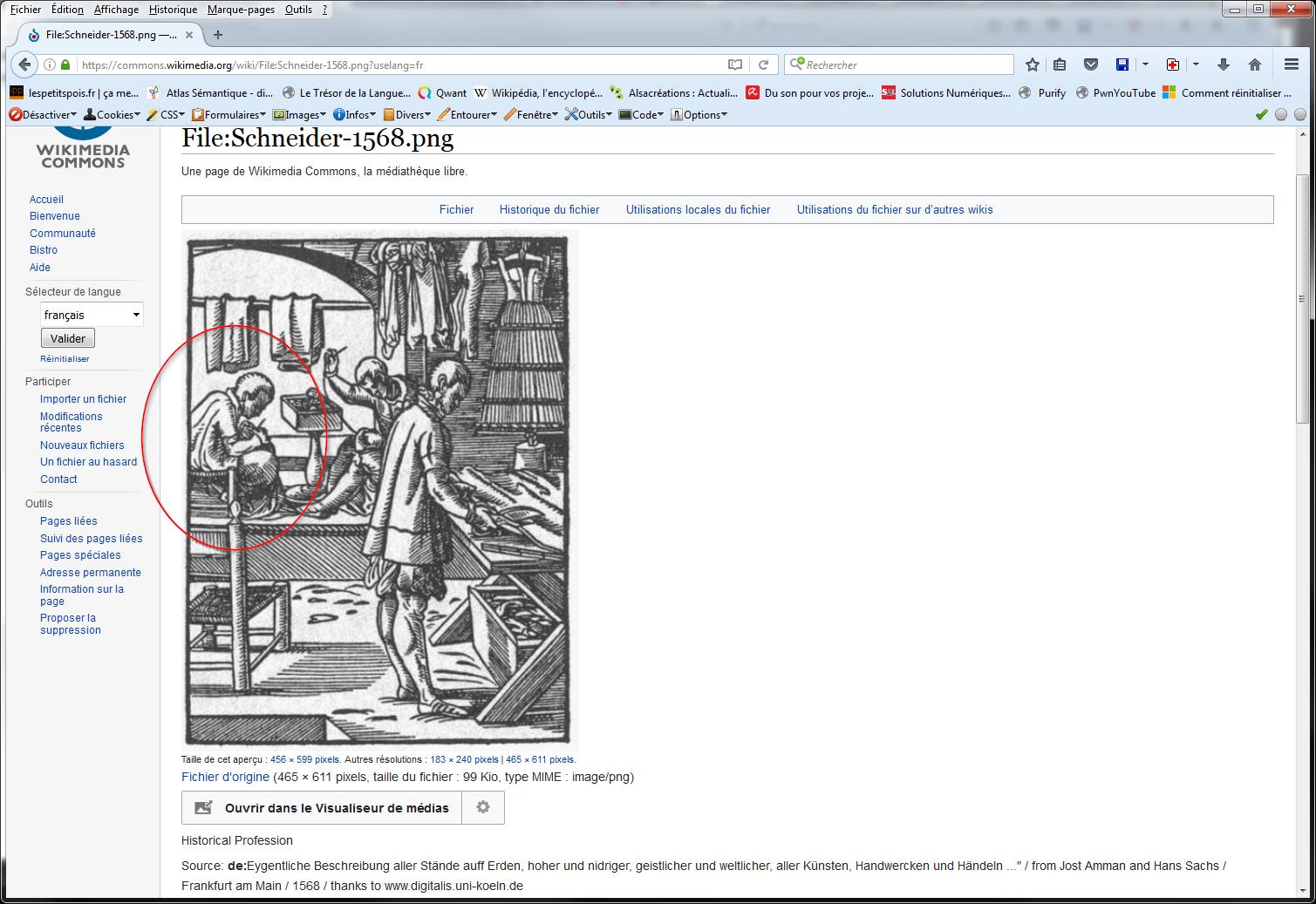Open the Pocket icon in toolbar
The image size is (1316, 904).
tap(1090, 65)
